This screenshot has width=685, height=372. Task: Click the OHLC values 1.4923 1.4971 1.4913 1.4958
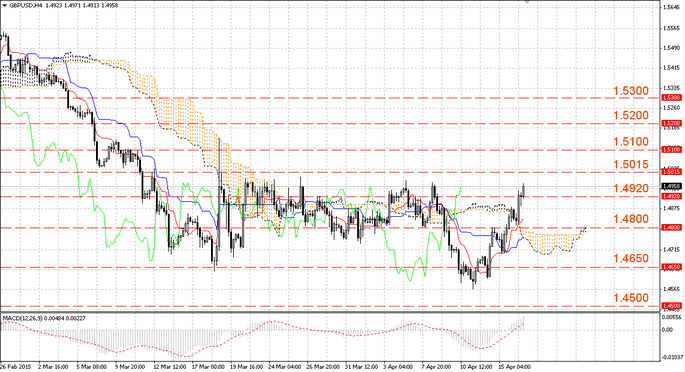point(81,6)
